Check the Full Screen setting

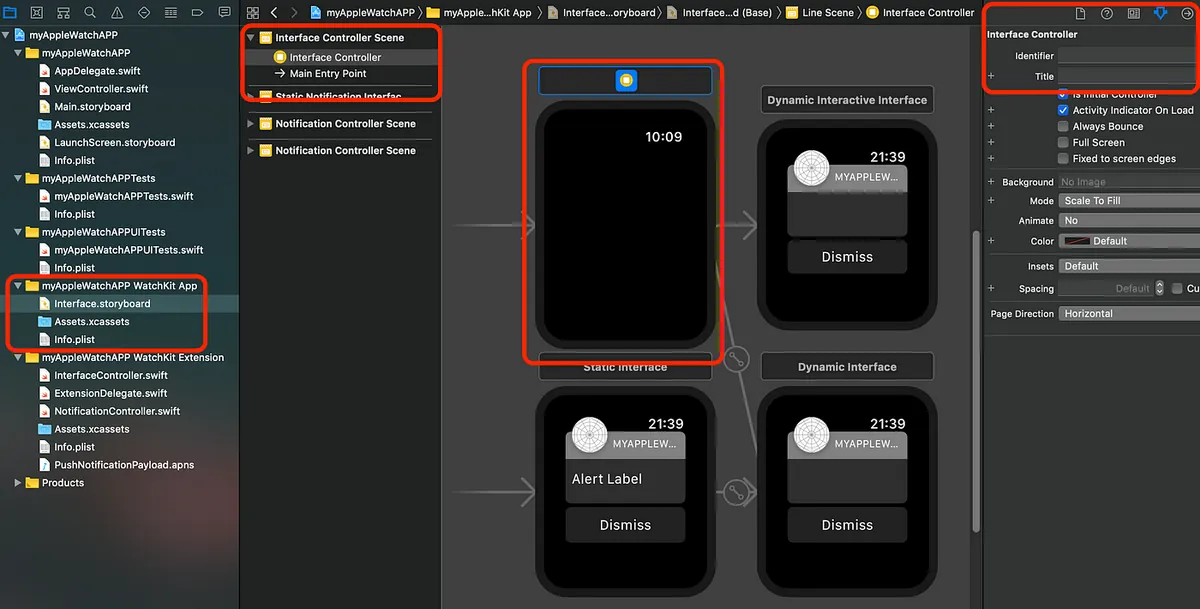(x=1065, y=141)
